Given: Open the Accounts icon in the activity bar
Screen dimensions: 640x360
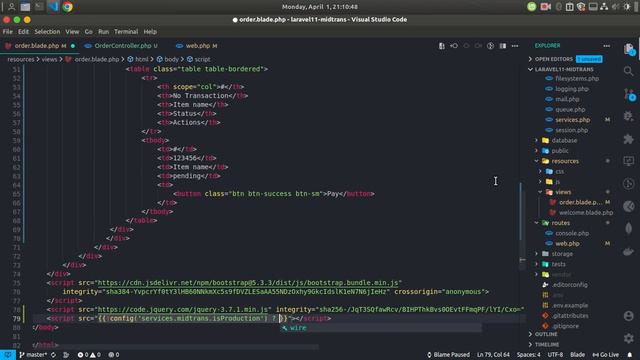Looking at the screenshot, I should 629,316.
